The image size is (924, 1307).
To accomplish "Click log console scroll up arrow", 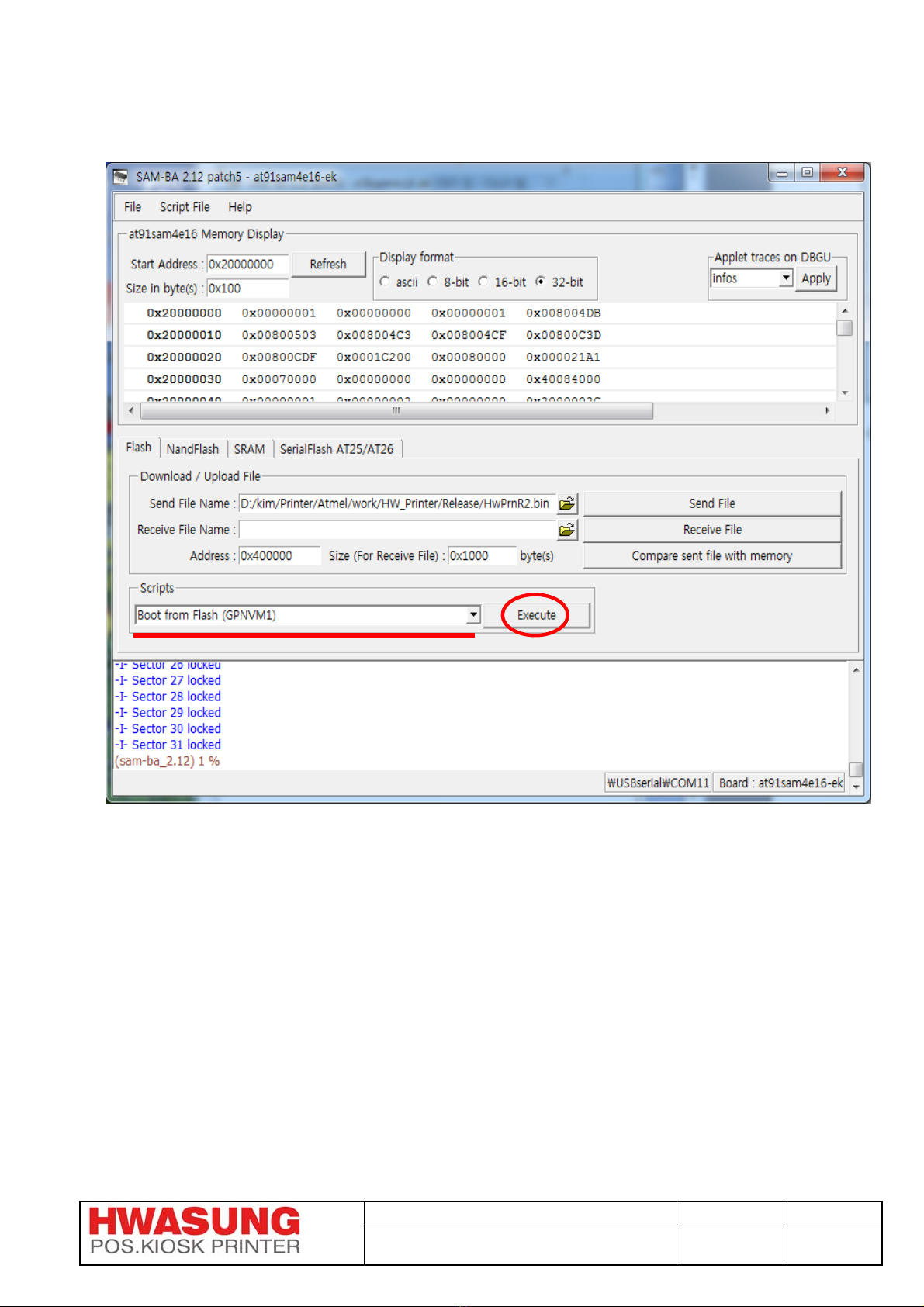I will point(856,669).
